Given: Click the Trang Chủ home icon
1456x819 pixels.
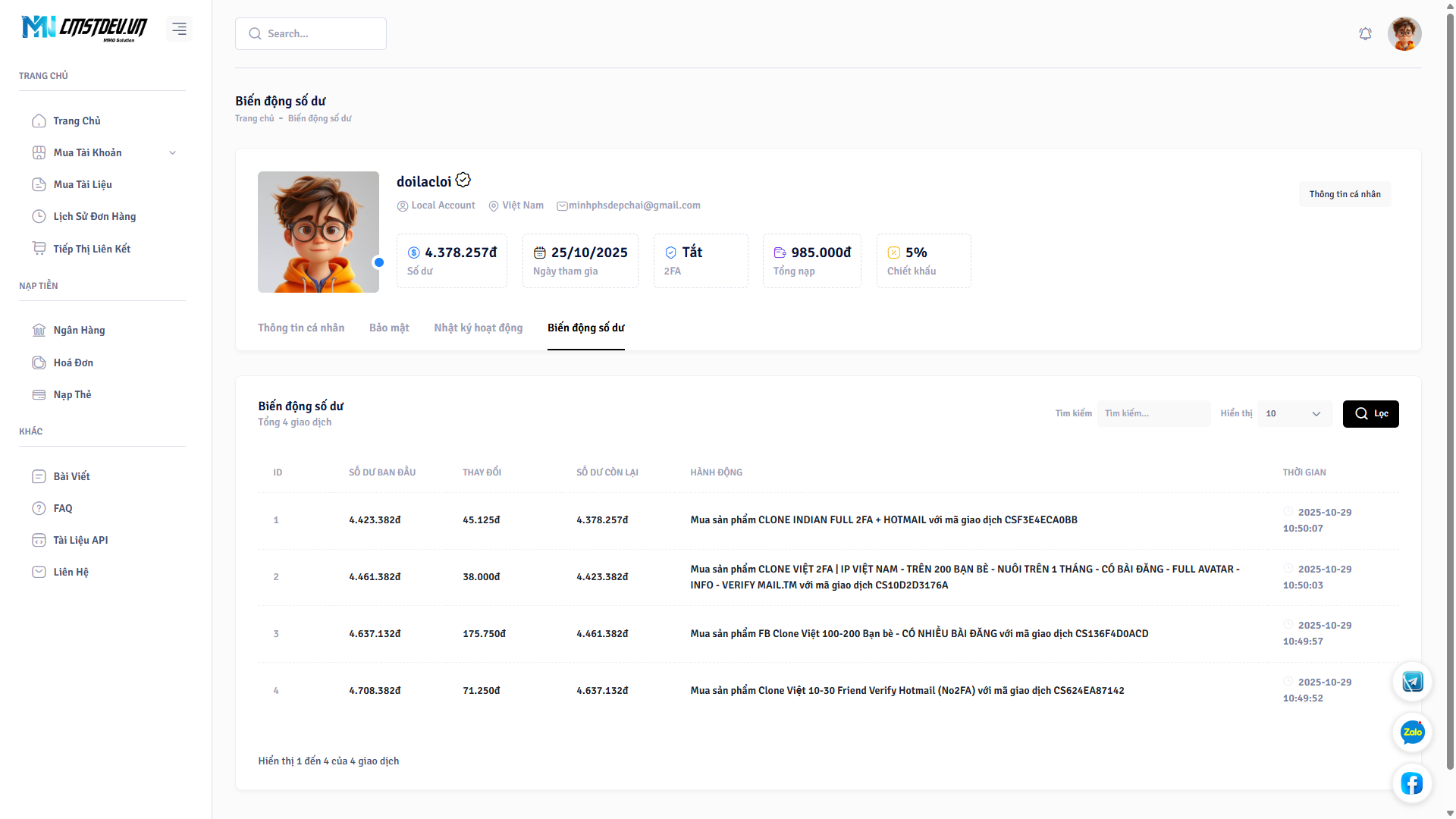Looking at the screenshot, I should 39,121.
